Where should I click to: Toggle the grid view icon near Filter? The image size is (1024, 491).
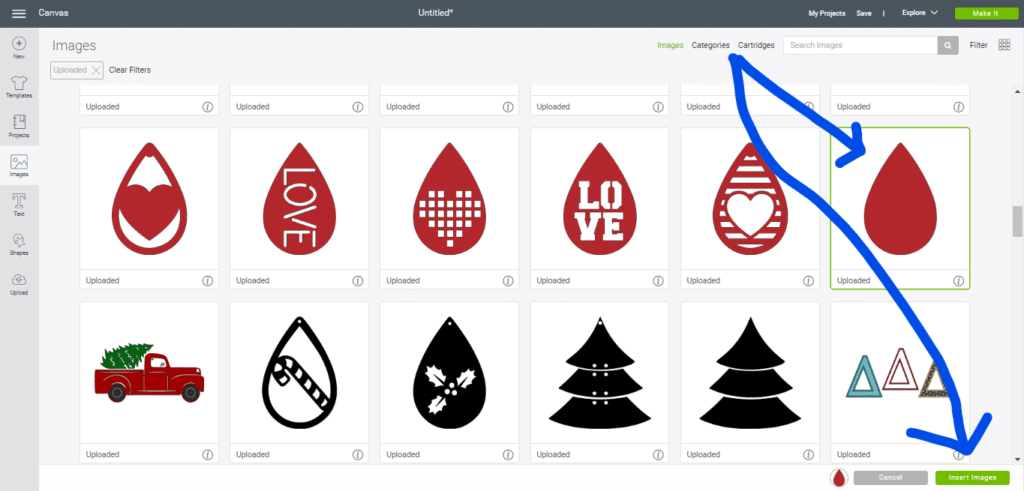pyautogui.click(x=1004, y=45)
